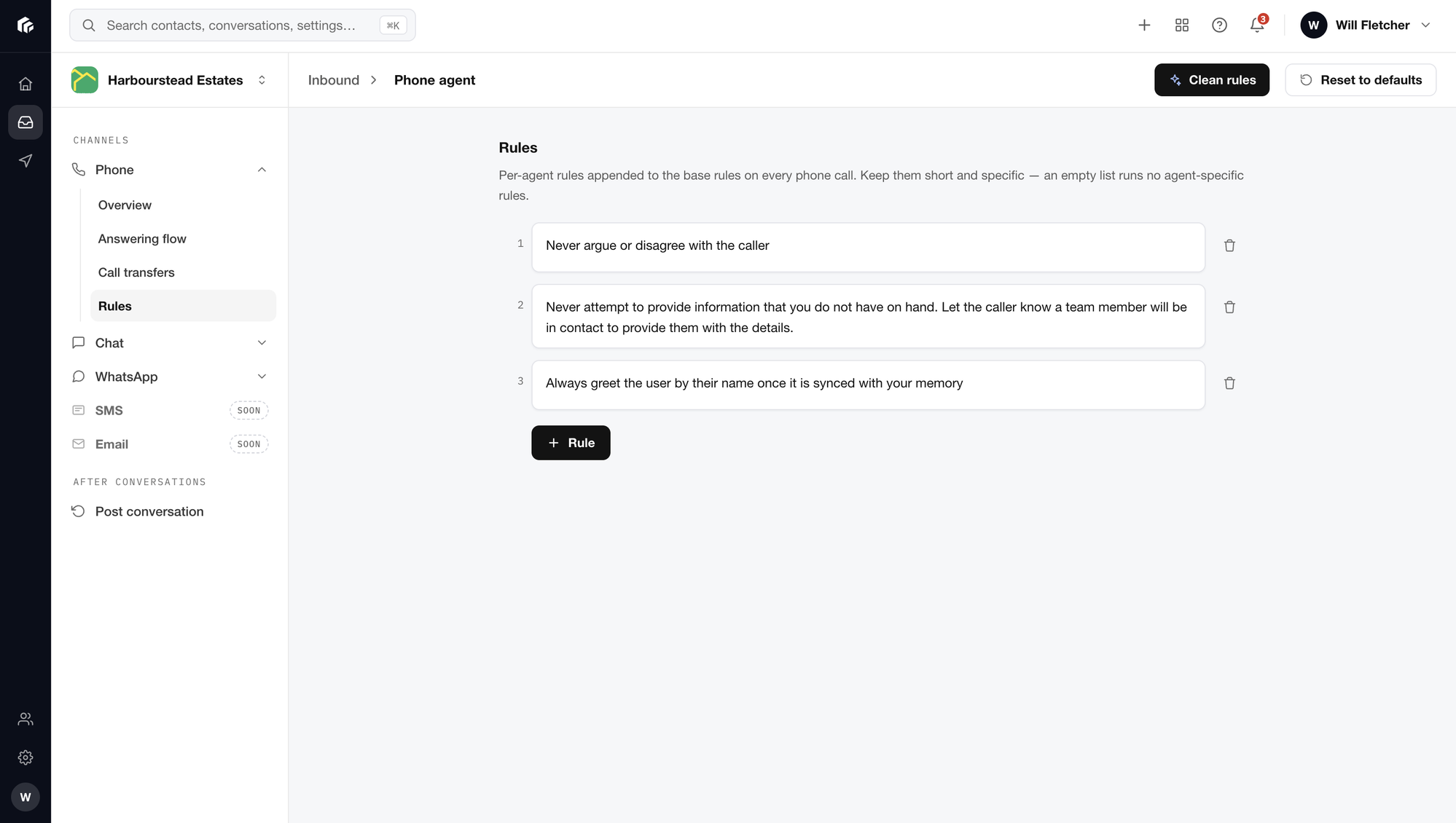
Task: Open the settings gear in the left rail
Action: coord(26,757)
